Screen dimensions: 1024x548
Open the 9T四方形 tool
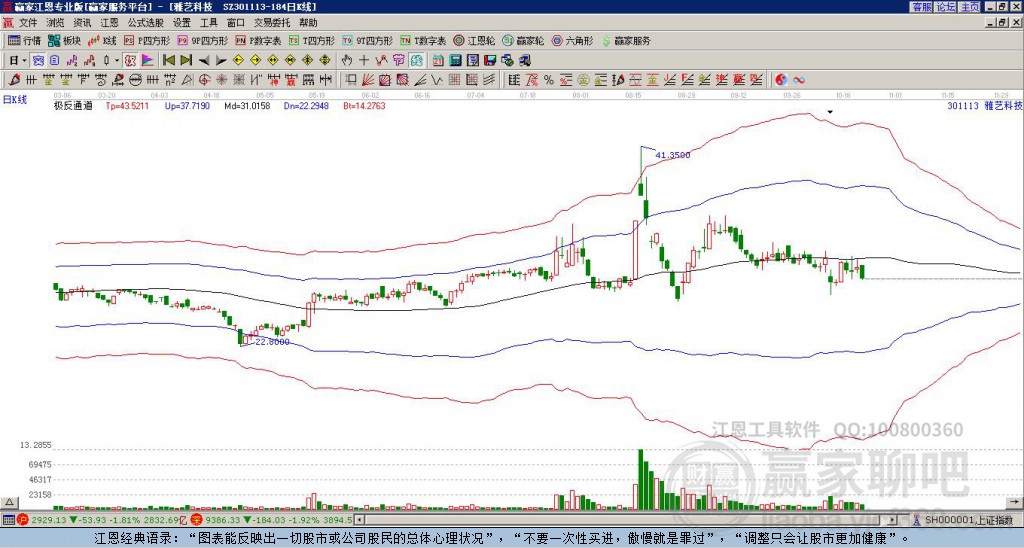(368, 40)
